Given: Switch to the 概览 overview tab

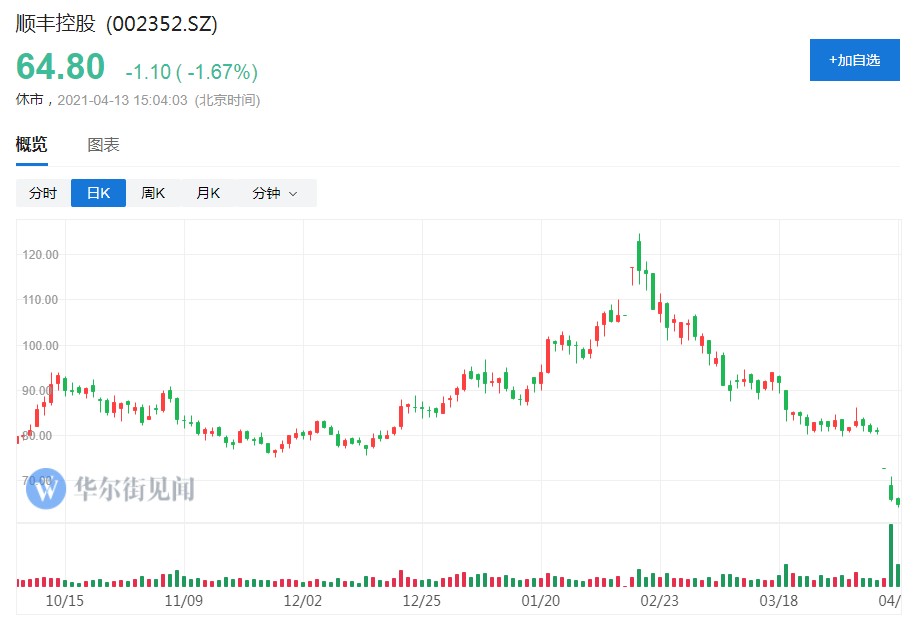Looking at the screenshot, I should [x=31, y=145].
